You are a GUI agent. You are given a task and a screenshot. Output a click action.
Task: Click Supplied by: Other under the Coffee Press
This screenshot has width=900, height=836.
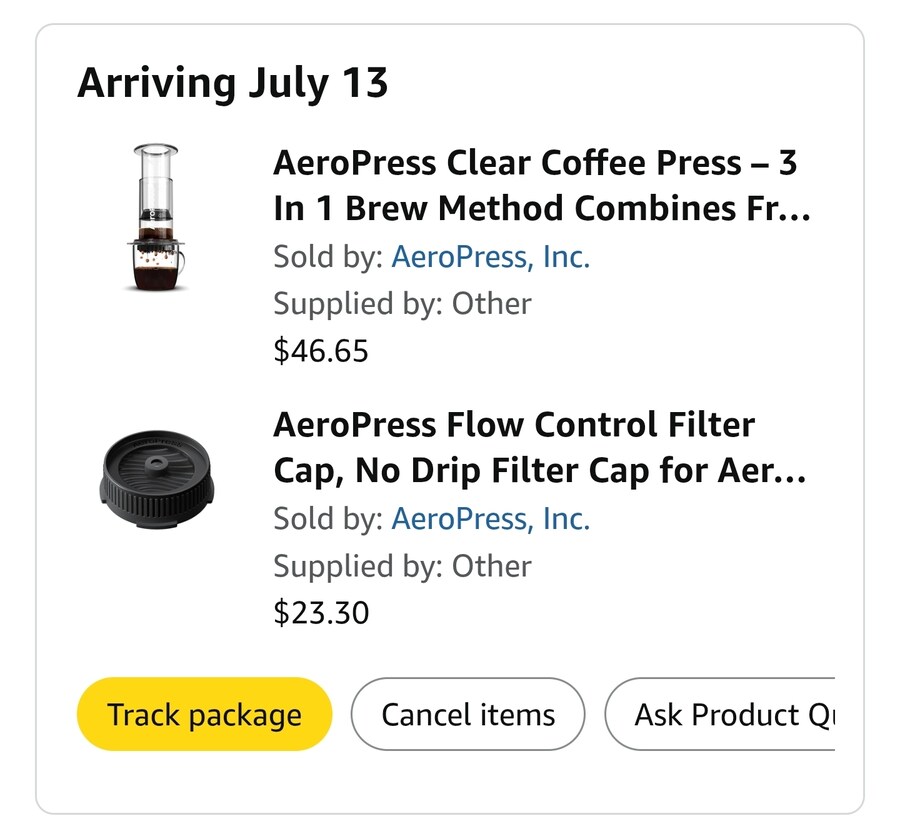[x=402, y=304]
